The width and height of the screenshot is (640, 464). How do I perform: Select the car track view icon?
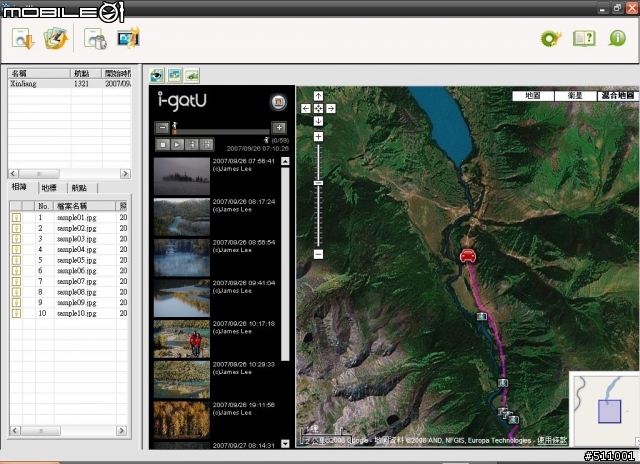tap(192, 75)
